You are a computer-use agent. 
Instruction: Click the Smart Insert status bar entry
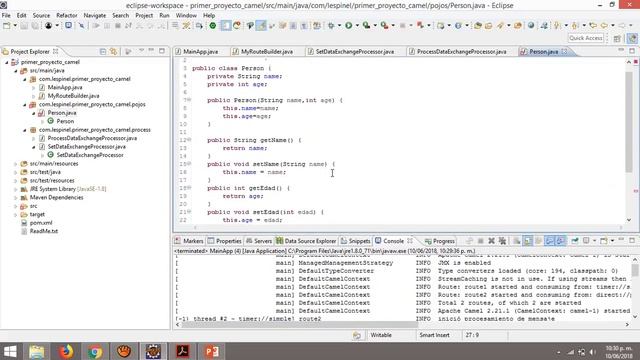434,335
